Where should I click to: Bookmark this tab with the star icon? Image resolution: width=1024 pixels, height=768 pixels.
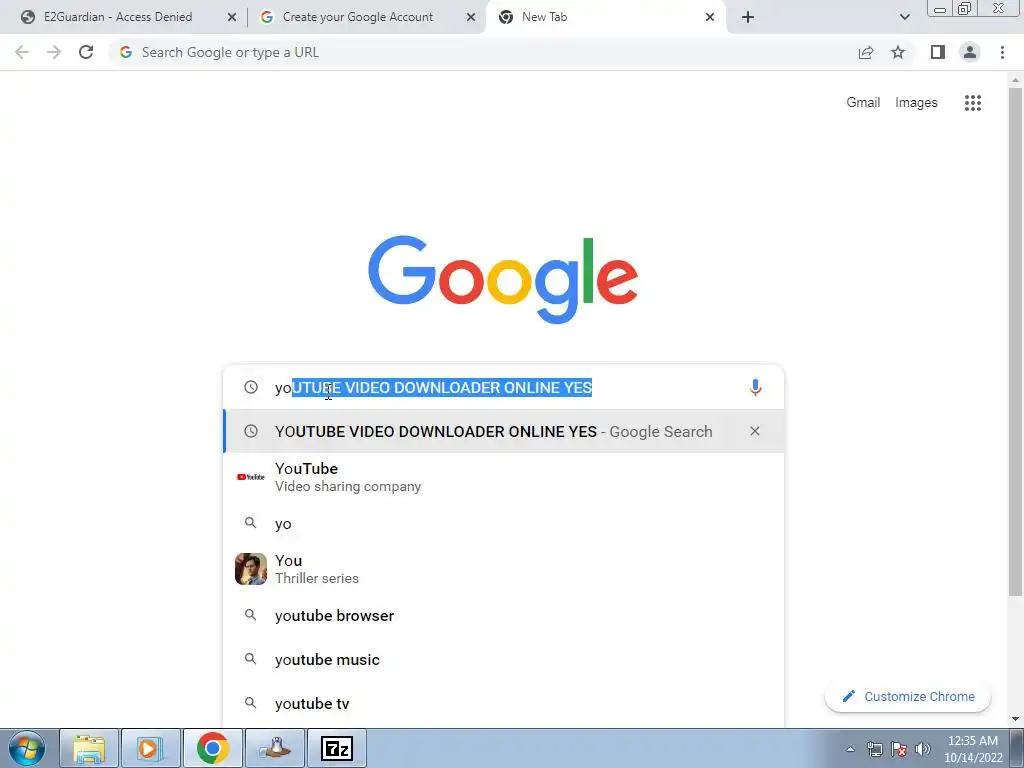click(898, 52)
